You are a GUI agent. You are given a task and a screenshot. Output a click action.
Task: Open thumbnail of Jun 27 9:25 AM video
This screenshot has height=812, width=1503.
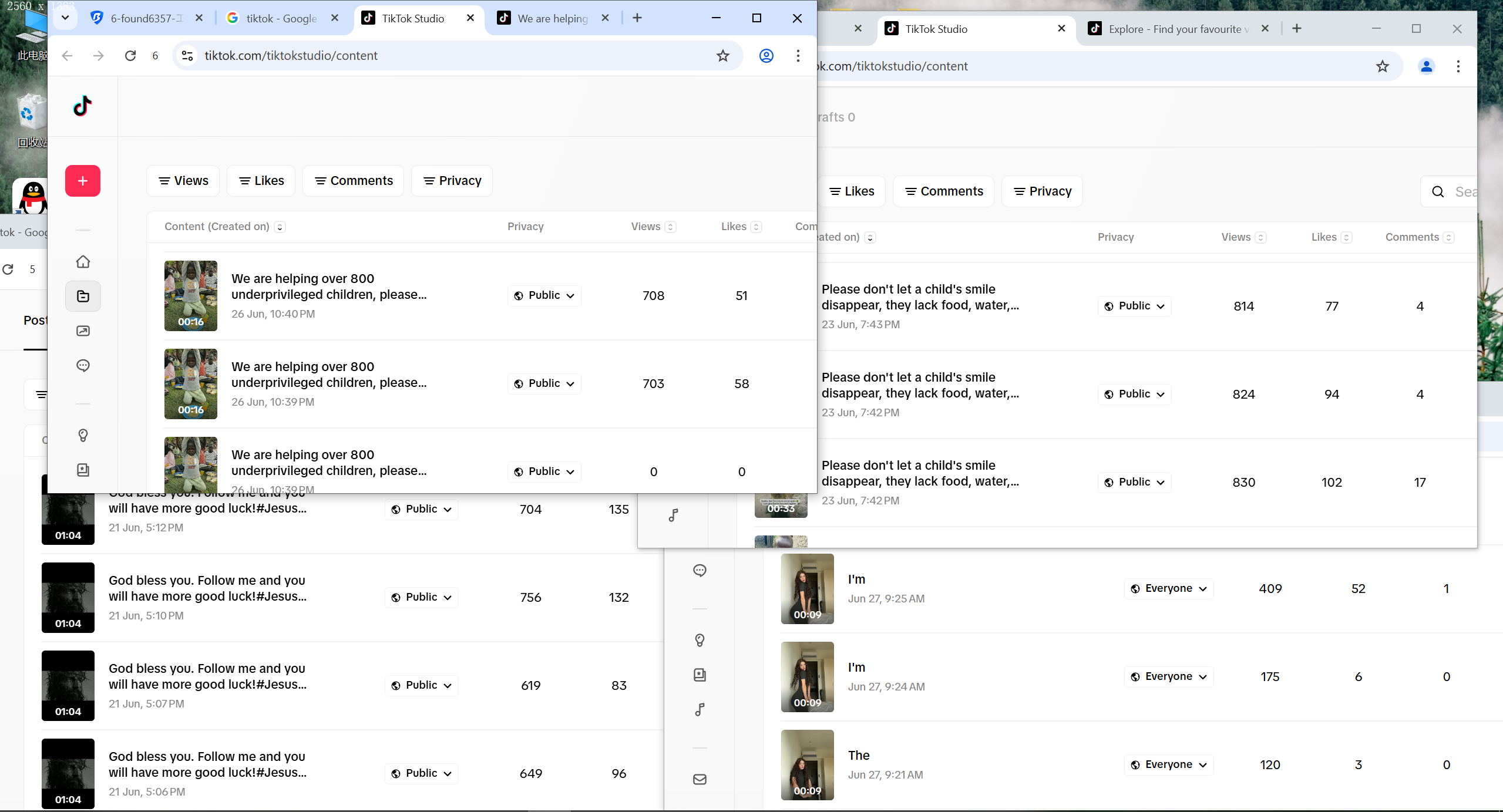(x=808, y=589)
